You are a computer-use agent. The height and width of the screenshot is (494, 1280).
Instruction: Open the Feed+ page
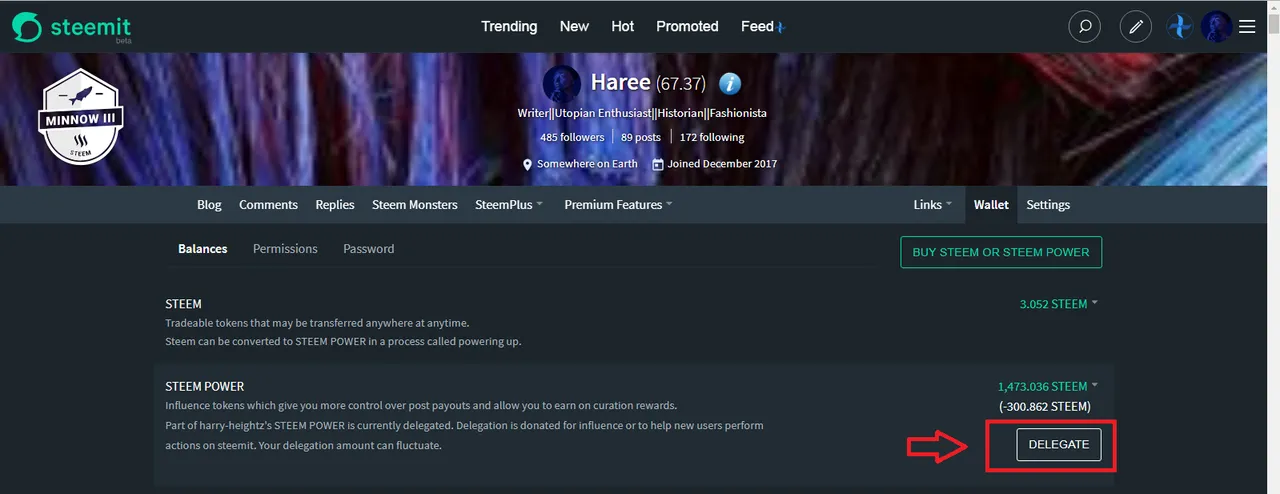point(763,27)
